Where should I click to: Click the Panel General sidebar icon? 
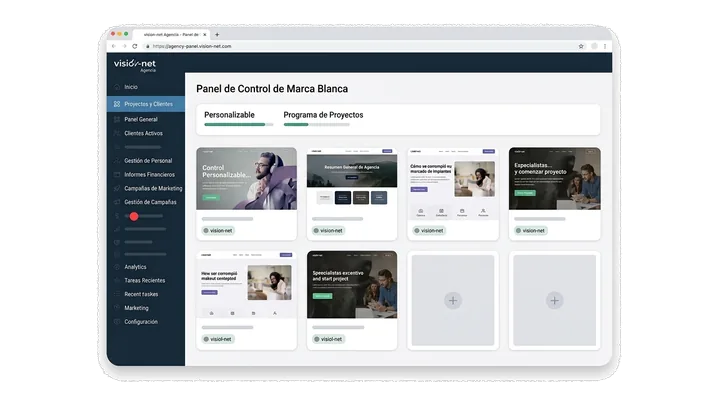(117, 119)
